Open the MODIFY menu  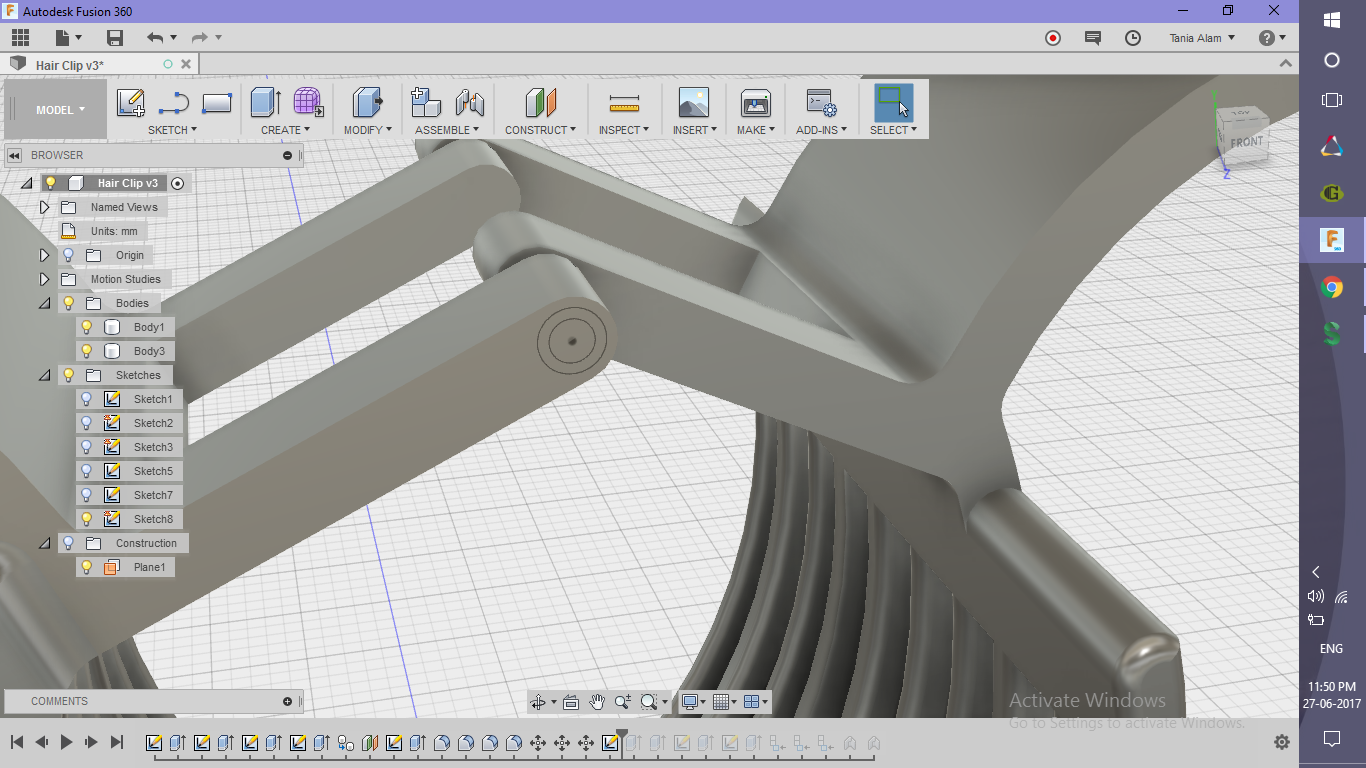tap(368, 130)
